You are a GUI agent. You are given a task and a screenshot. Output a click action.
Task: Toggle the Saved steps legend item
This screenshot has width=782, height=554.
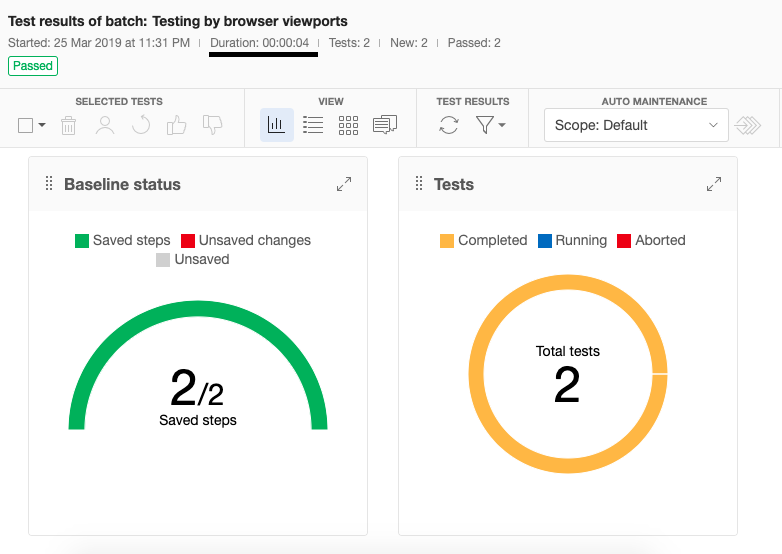coord(123,240)
